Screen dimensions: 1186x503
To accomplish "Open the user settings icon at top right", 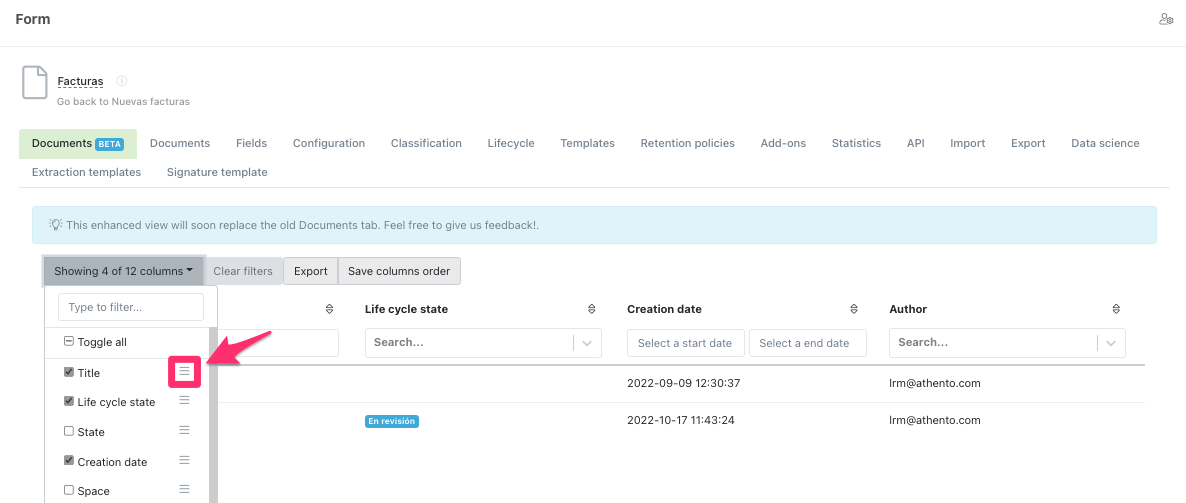I will 1165,19.
